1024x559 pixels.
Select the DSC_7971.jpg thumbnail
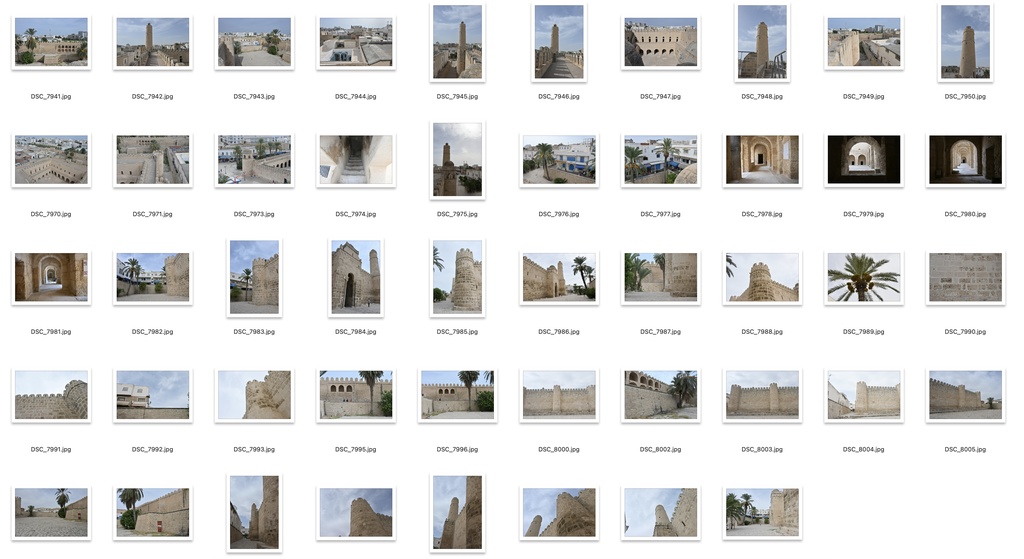tap(153, 160)
